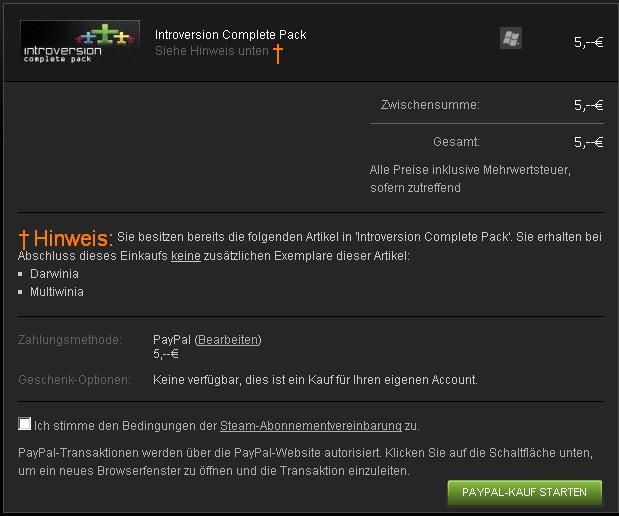
Task: Select the Darwinia list entry
Action: tap(54, 274)
